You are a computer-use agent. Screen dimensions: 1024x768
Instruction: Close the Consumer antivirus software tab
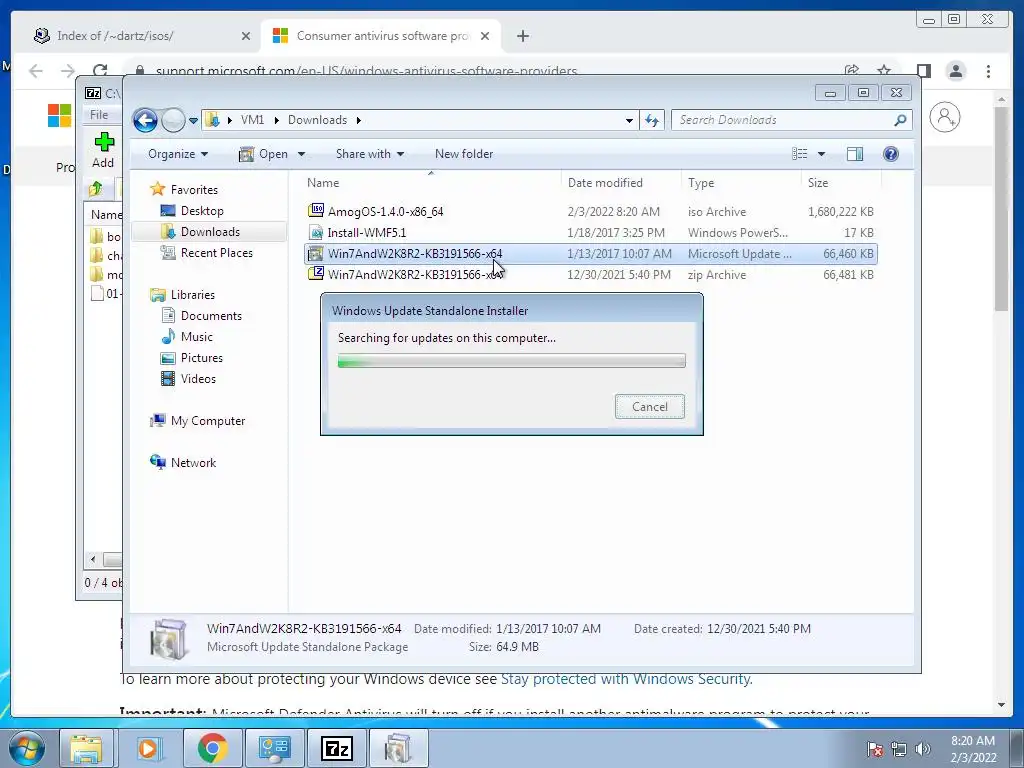pyautogui.click(x=485, y=37)
